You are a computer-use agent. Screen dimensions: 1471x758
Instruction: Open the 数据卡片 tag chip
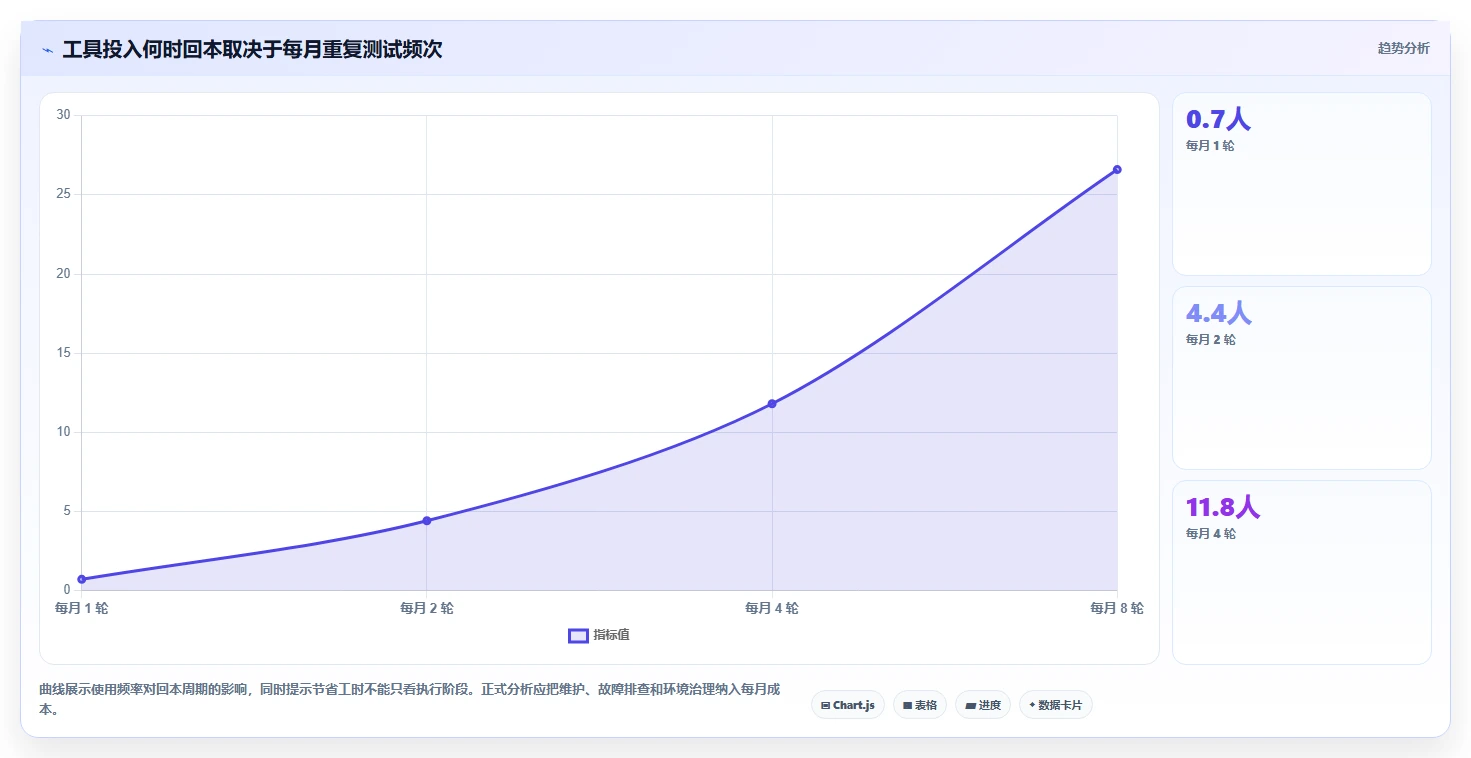(x=1056, y=705)
